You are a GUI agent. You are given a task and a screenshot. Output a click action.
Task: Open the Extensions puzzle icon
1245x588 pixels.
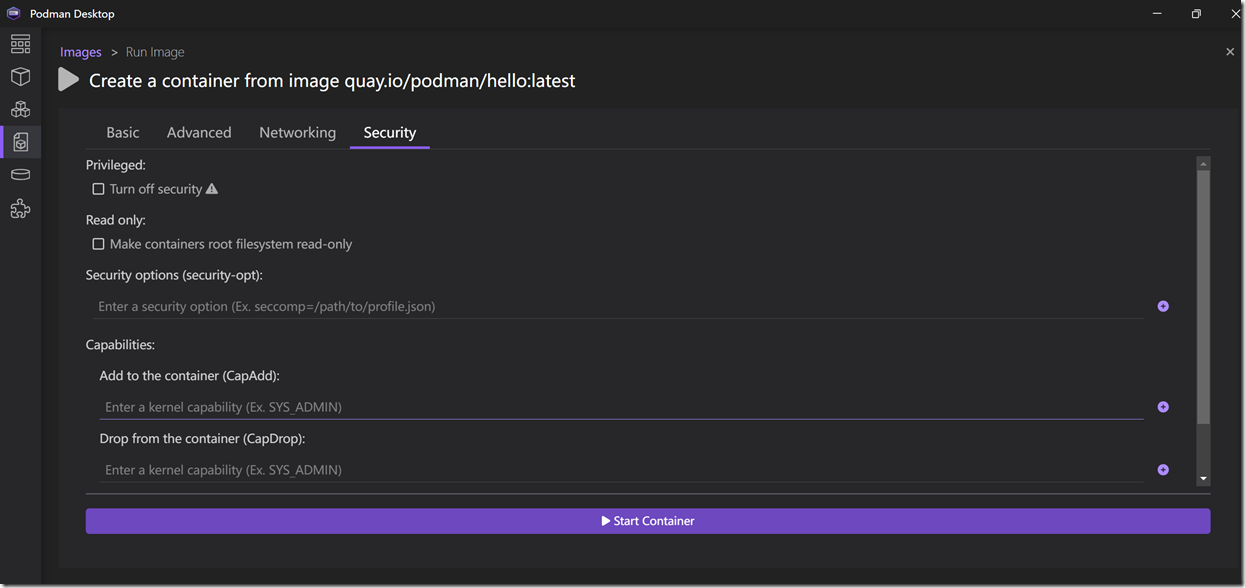(20, 208)
